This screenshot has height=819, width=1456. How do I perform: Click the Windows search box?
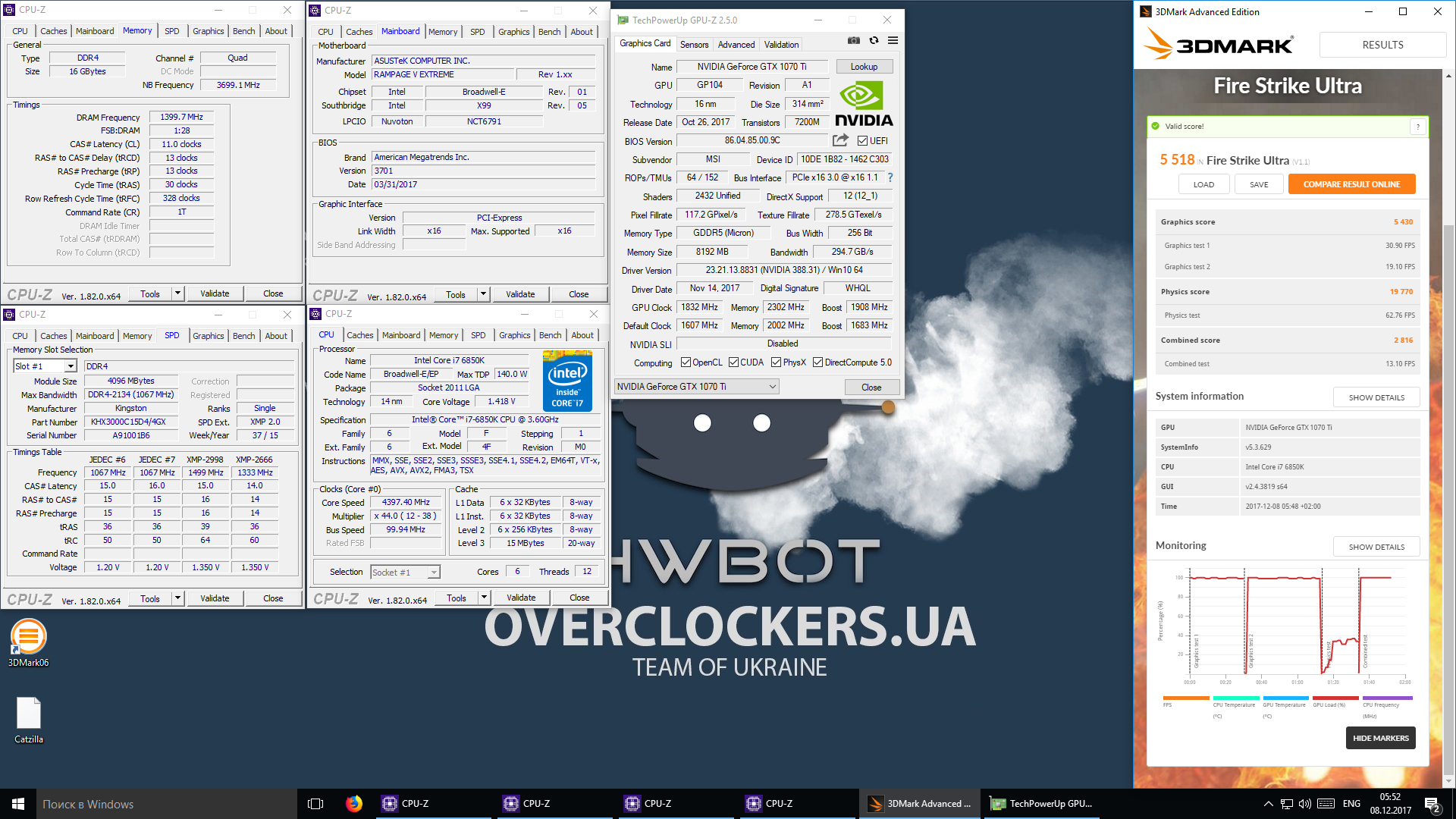tap(166, 804)
